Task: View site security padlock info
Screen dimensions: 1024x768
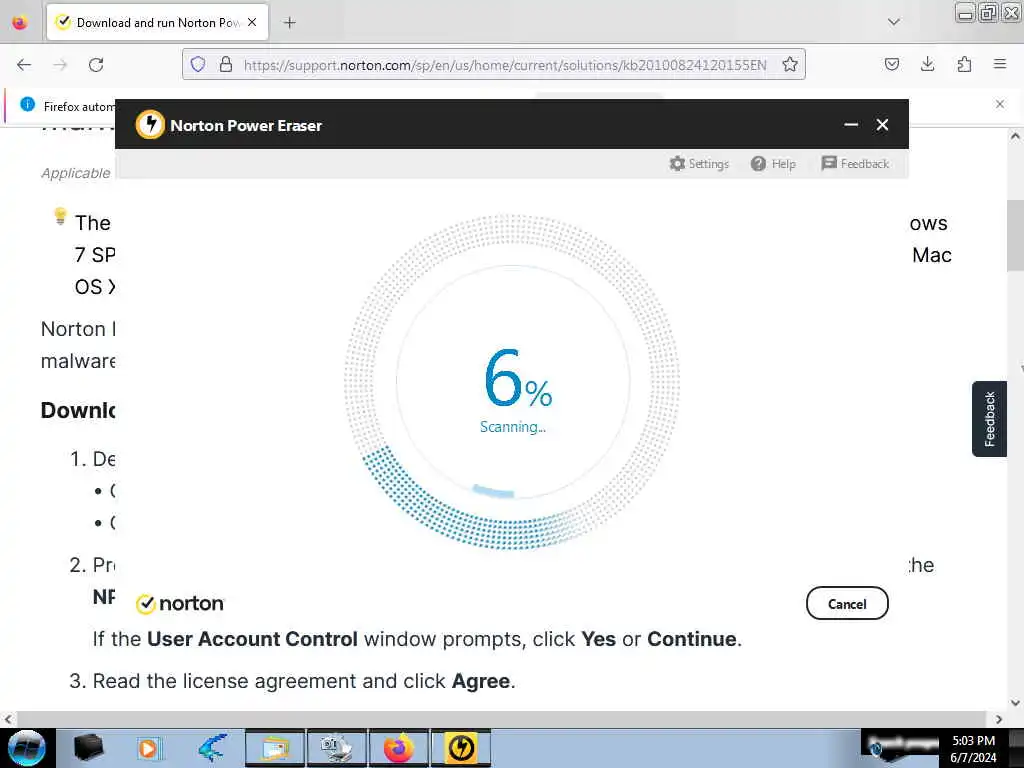Action: coord(226,64)
